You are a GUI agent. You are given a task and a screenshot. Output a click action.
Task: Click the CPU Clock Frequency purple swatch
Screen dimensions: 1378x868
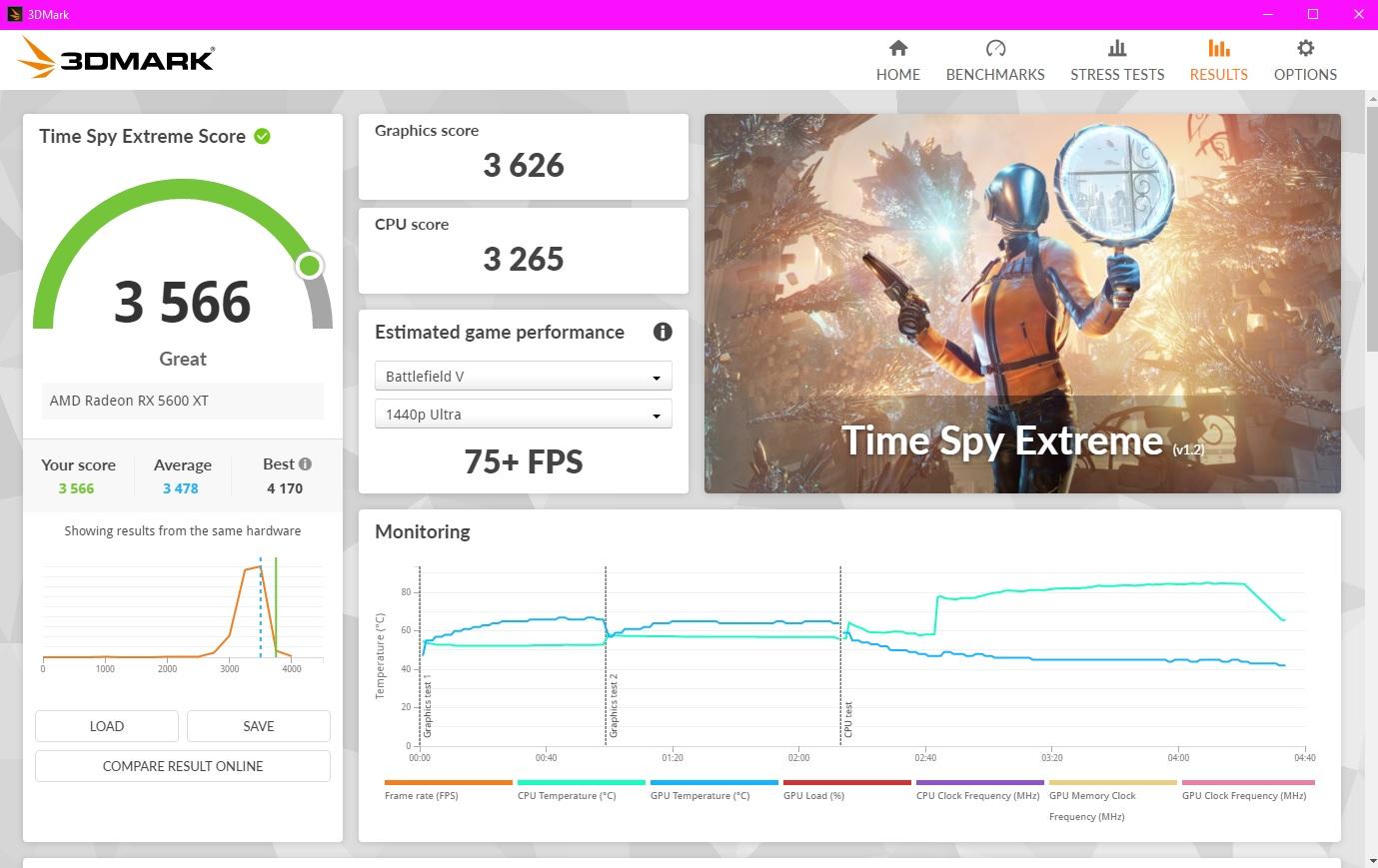click(x=979, y=783)
